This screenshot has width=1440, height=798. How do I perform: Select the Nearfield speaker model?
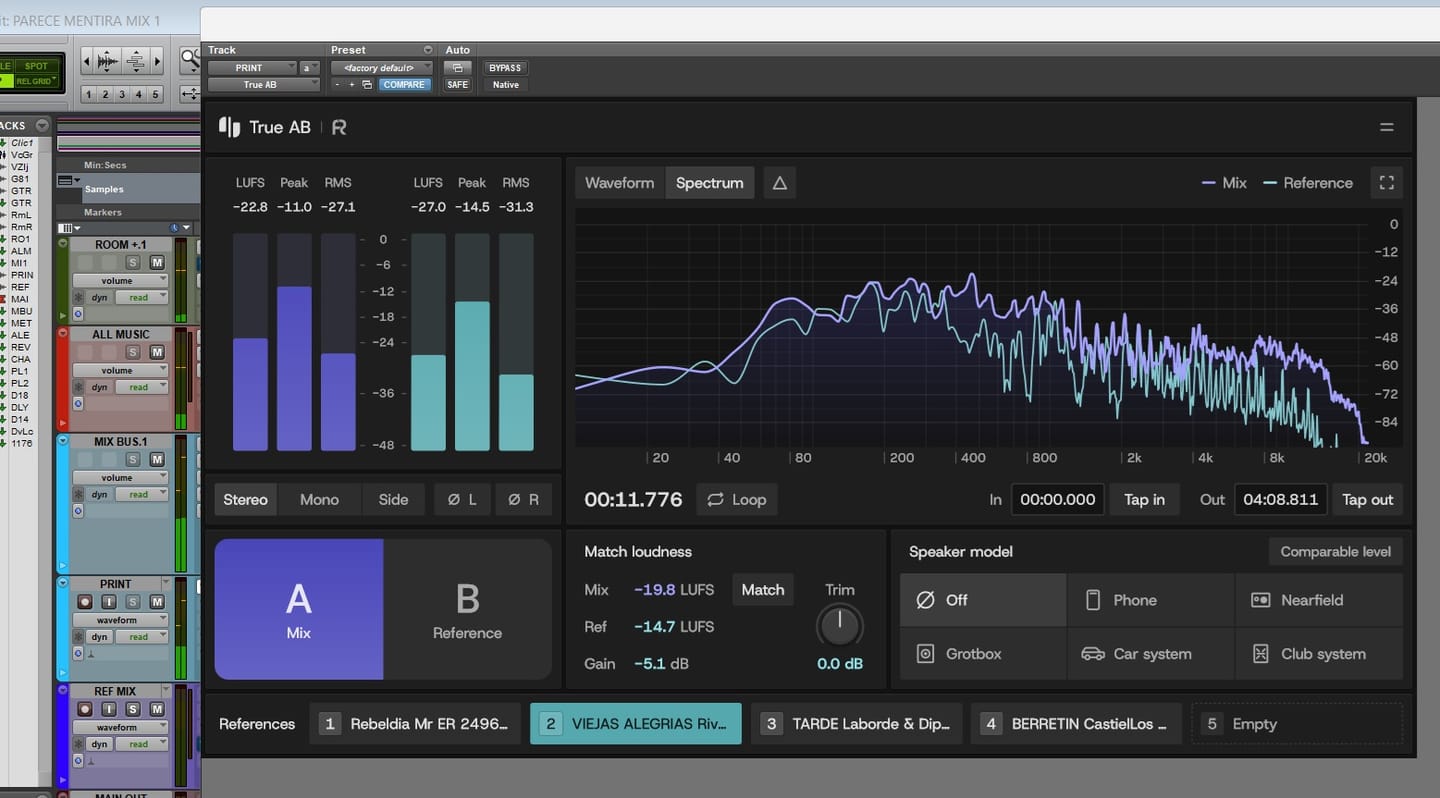click(1319, 600)
